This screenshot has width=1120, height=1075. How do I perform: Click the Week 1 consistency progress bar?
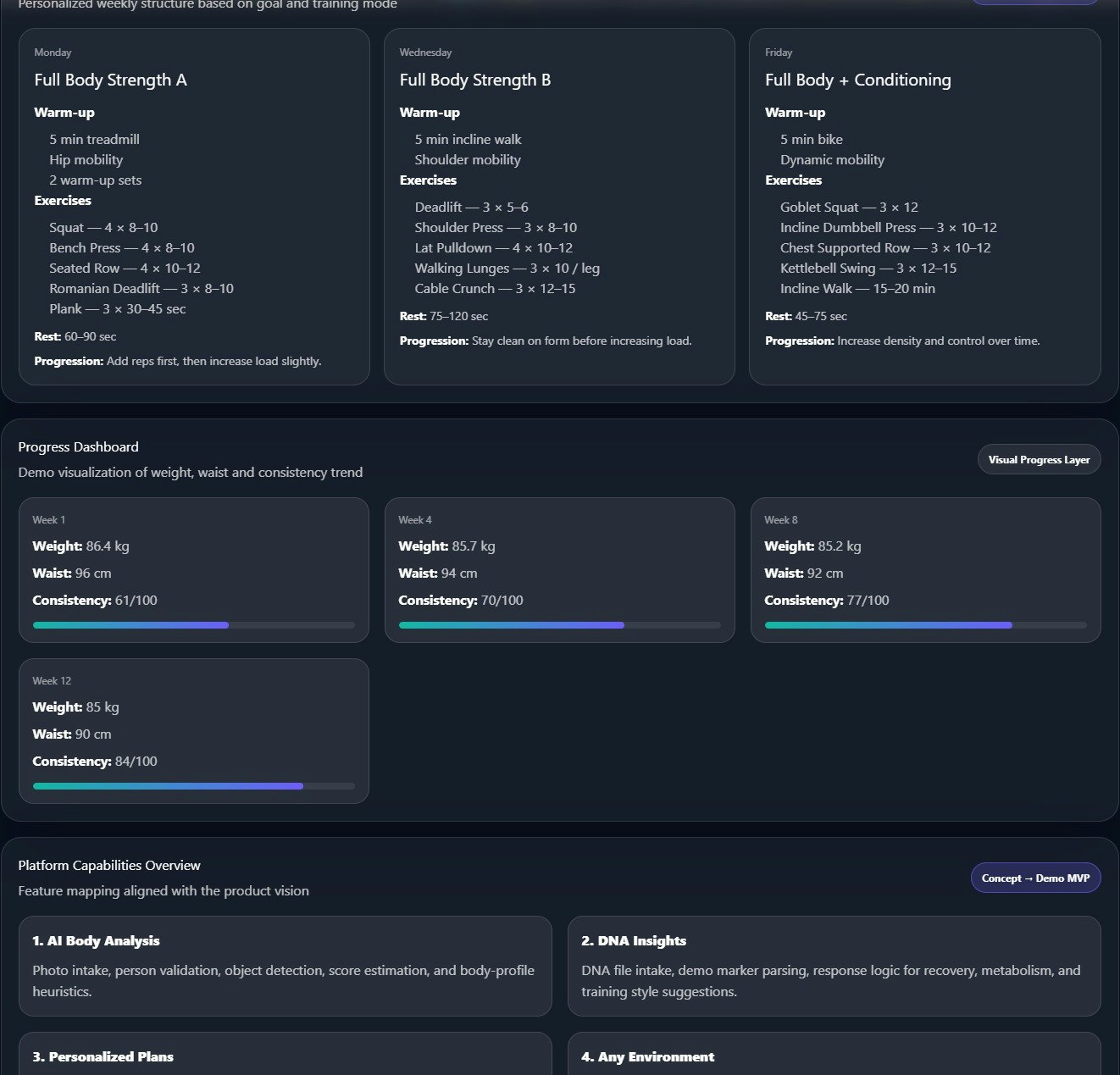point(194,624)
